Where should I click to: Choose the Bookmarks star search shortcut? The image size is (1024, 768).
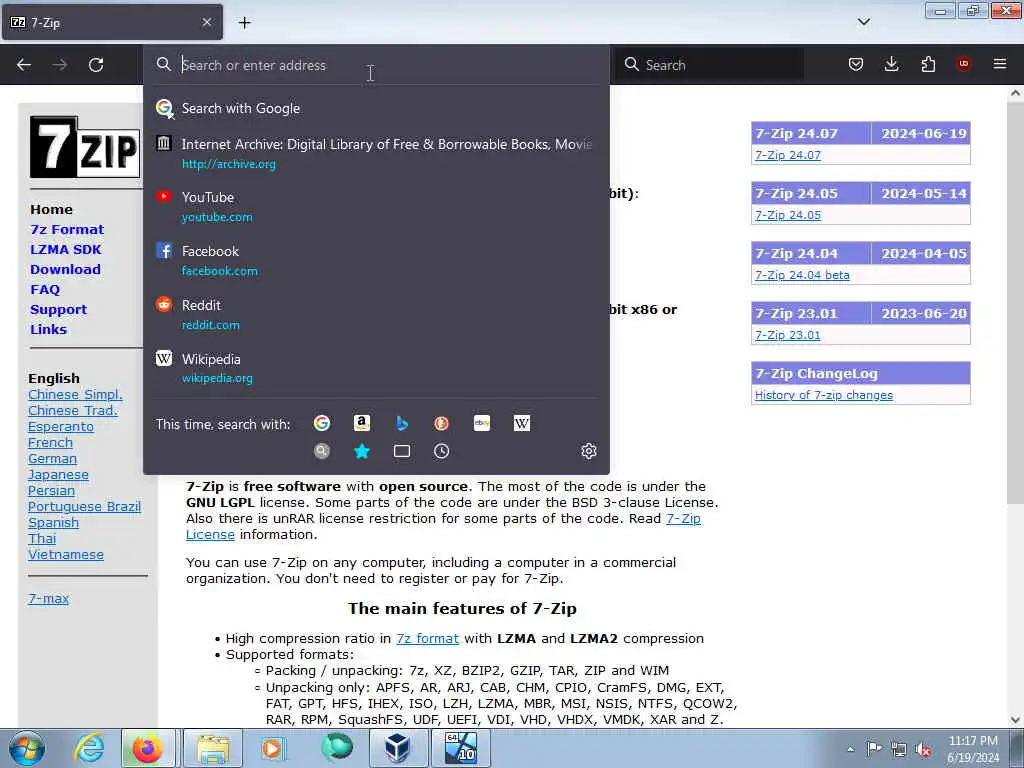[x=362, y=451]
